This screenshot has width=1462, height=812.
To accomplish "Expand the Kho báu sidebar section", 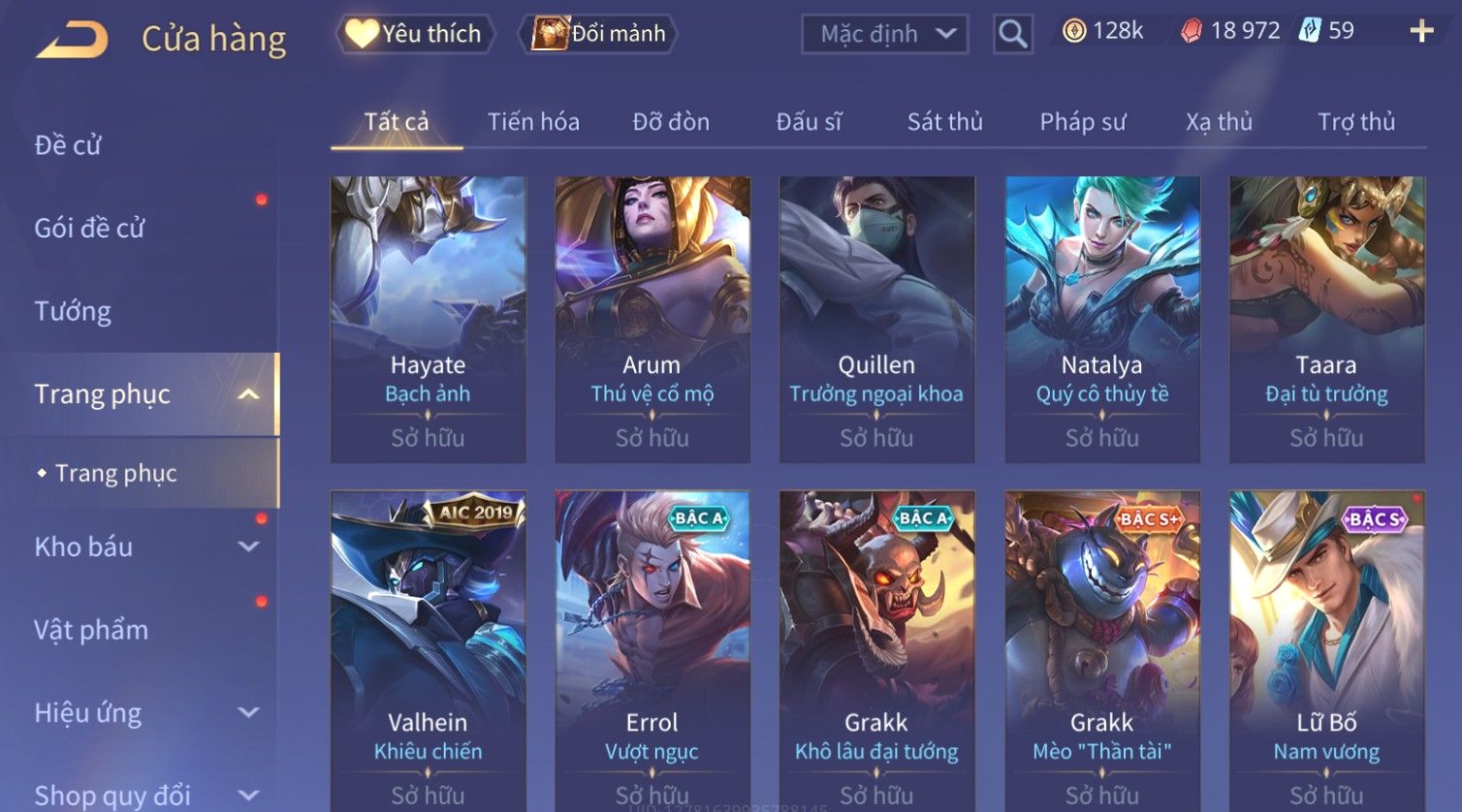I will 248,547.
